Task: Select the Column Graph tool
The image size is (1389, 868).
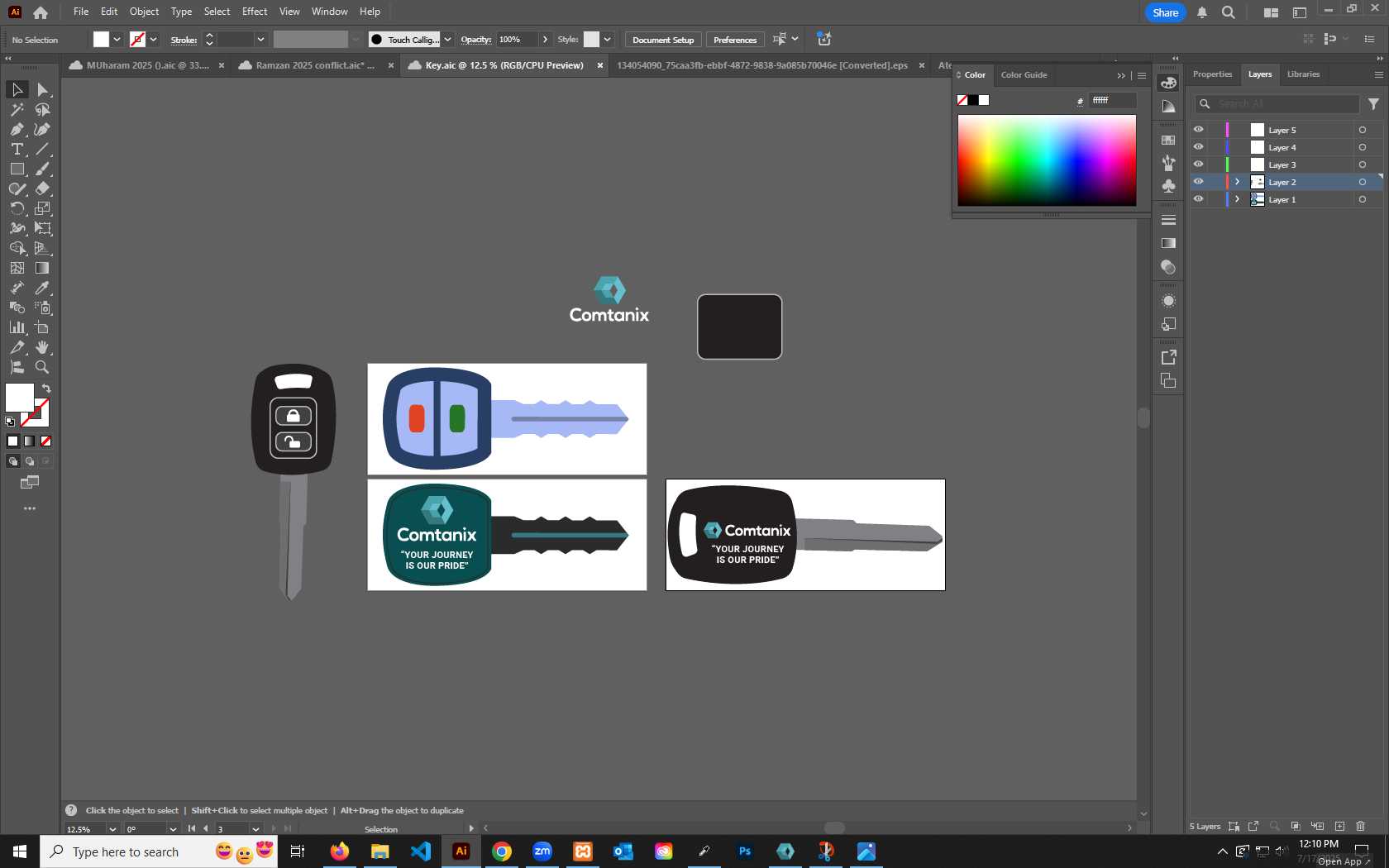Action: pos(17,327)
